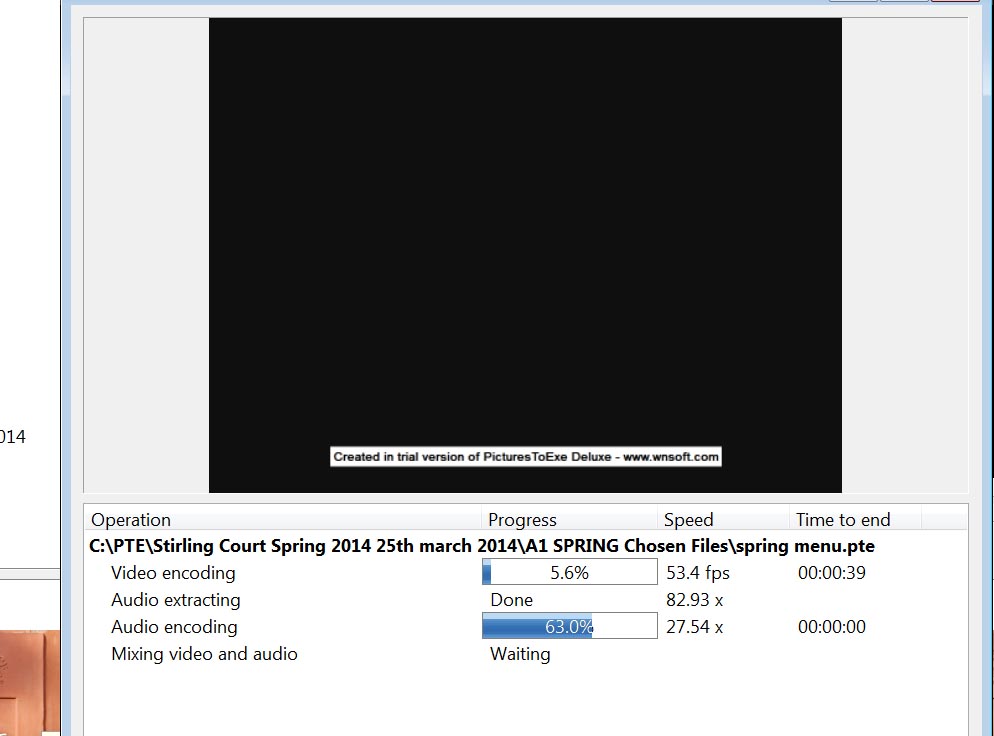Click the 82.93 x speed value

(x=695, y=600)
